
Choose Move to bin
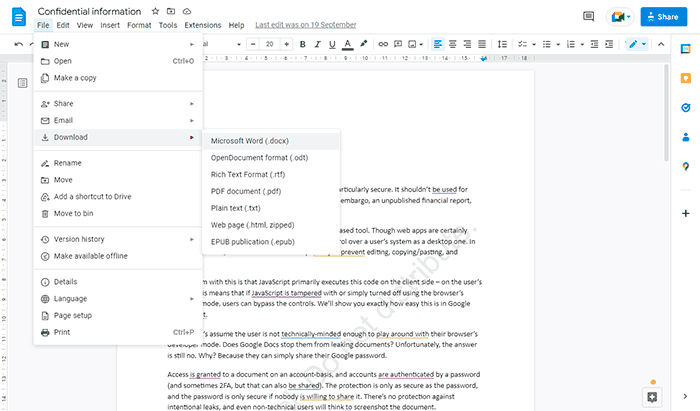[118, 214]
